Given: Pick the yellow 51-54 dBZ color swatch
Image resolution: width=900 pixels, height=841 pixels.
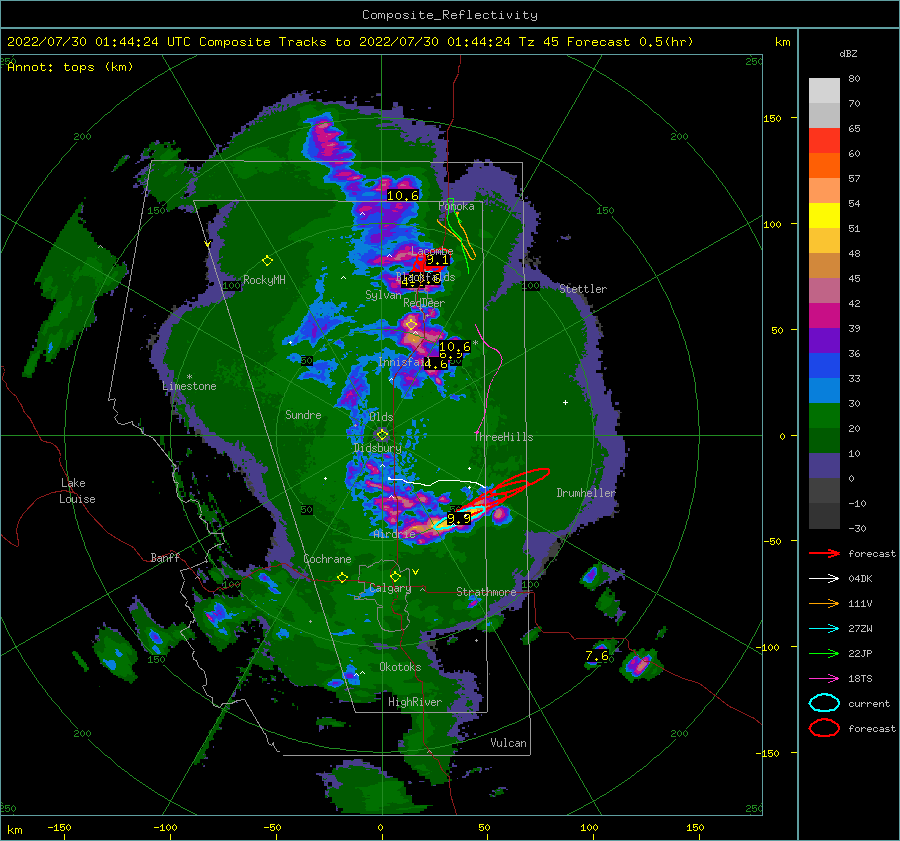Looking at the screenshot, I should (x=824, y=216).
